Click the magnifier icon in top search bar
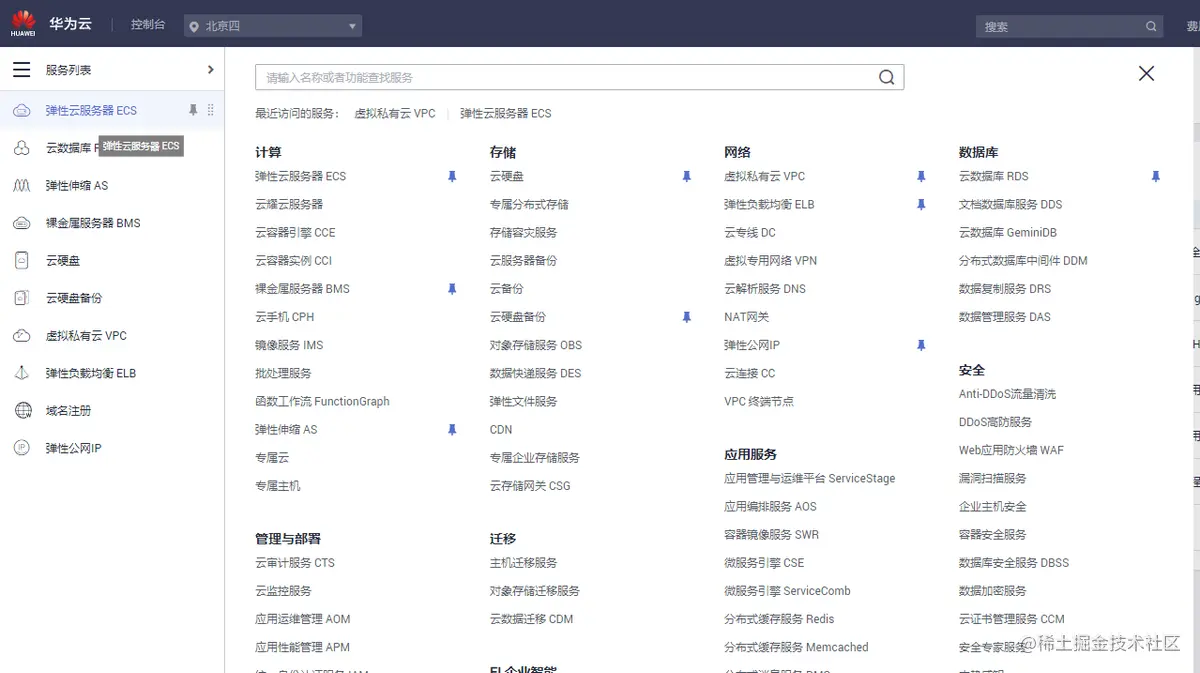The height and width of the screenshot is (673, 1200). (x=1152, y=27)
